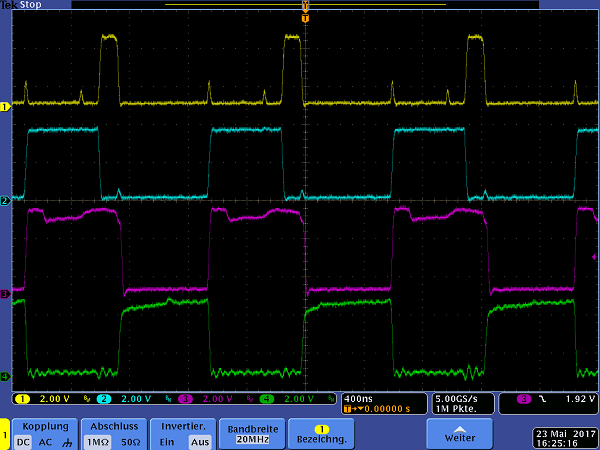This screenshot has width=600, height=450.
Task: Click the 400ns horizontal timebase readout
Action: click(x=357, y=398)
